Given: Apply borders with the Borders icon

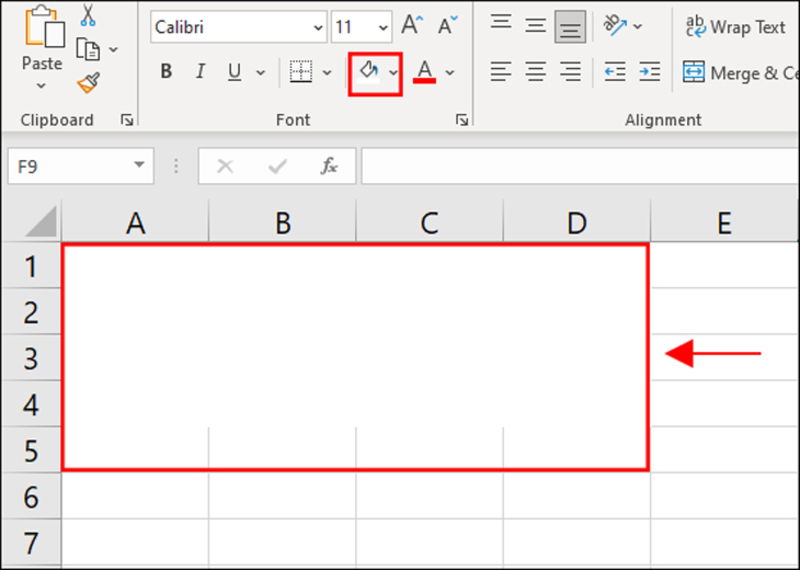Looking at the screenshot, I should pyautogui.click(x=301, y=71).
